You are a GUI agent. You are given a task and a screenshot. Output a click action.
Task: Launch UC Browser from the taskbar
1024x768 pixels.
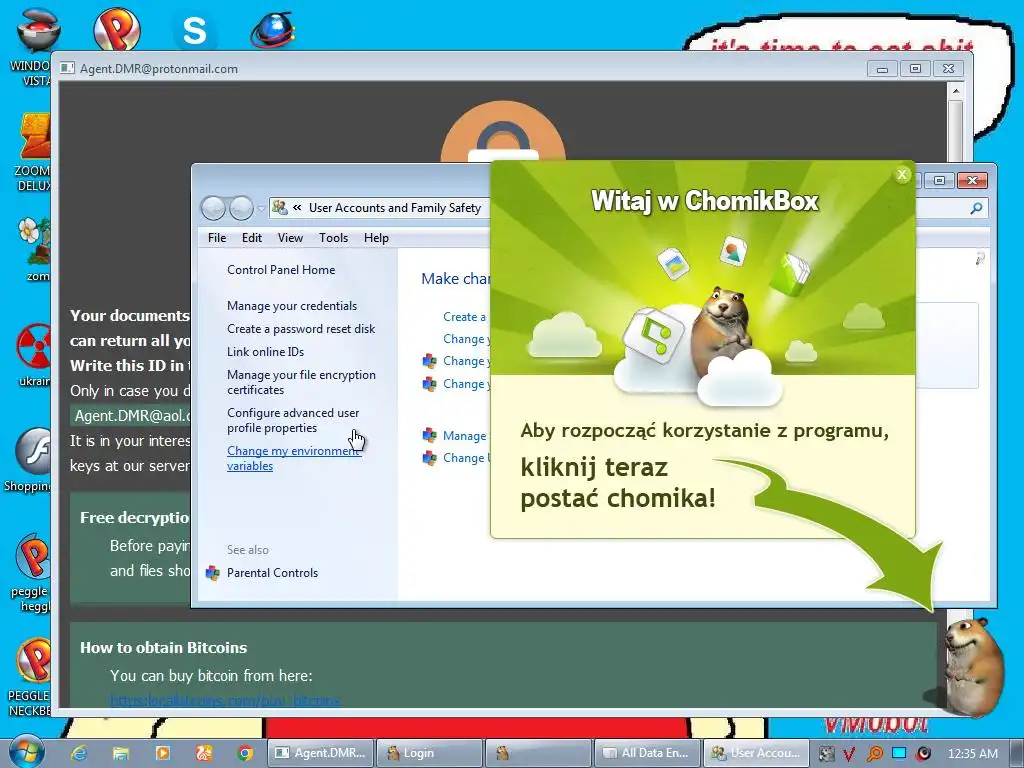click(204, 753)
